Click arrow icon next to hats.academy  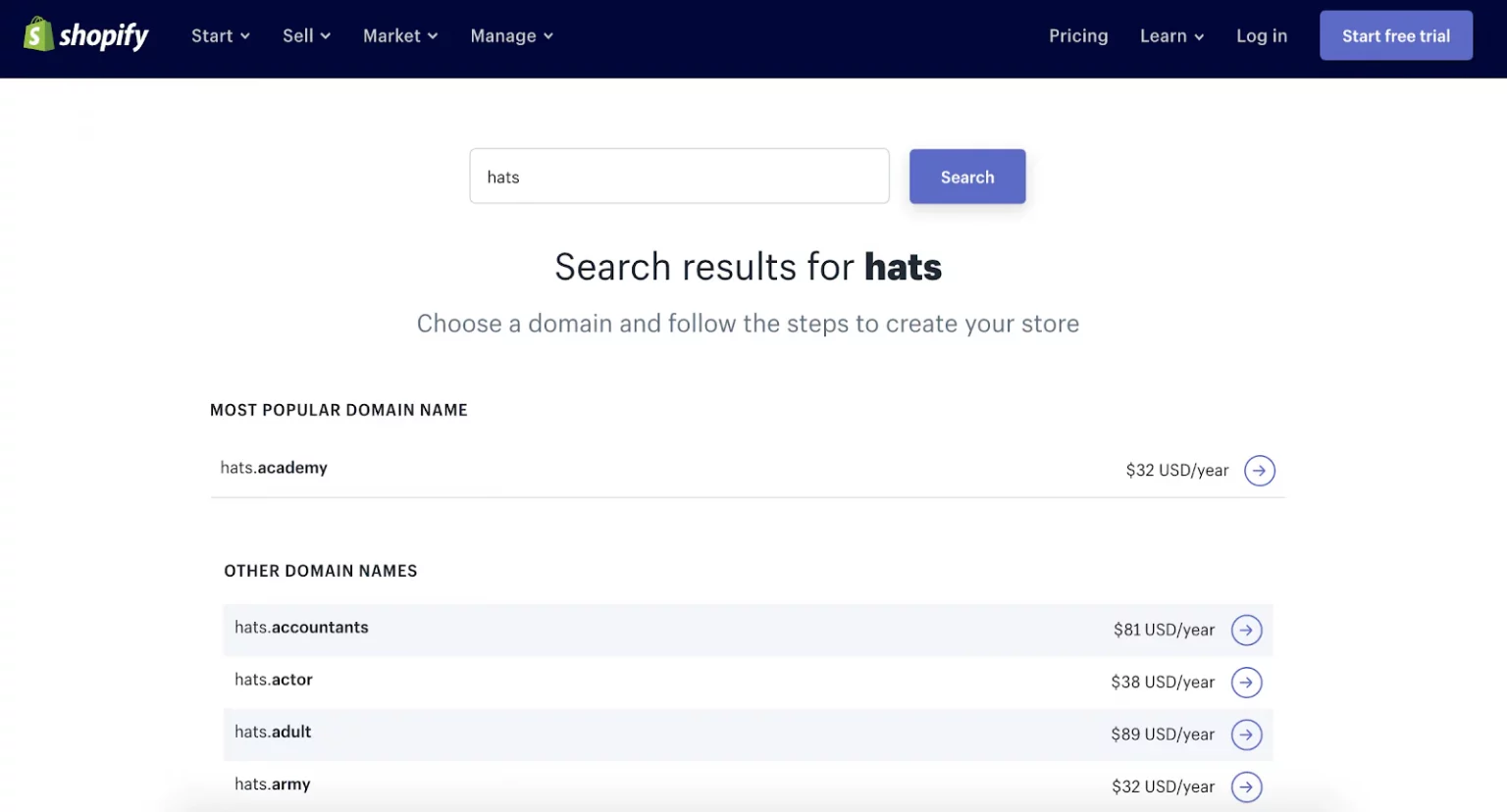point(1259,471)
